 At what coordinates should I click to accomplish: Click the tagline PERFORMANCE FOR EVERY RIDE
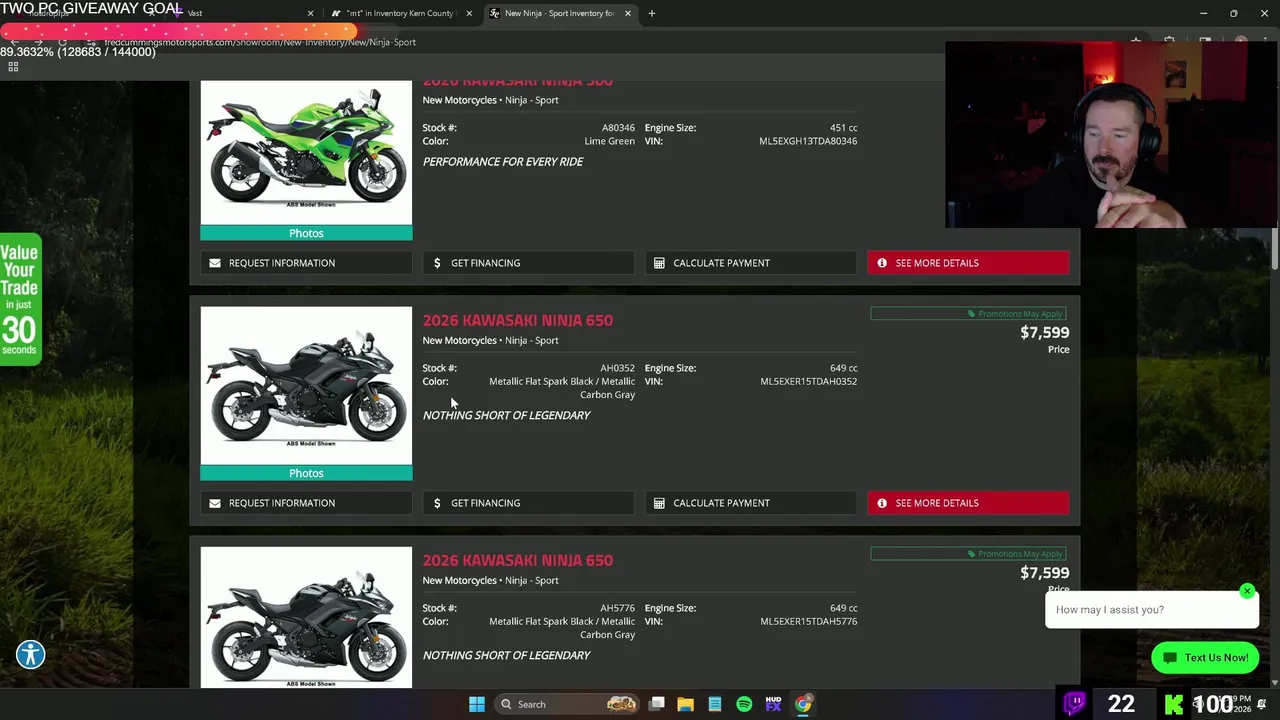(502, 161)
